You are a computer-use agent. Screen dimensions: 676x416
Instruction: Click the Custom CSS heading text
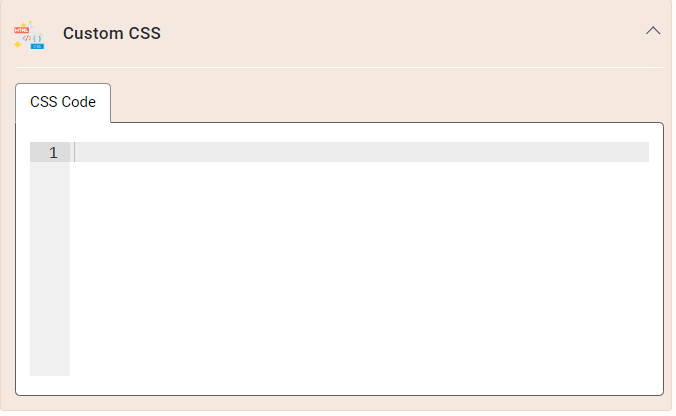[x=112, y=33]
